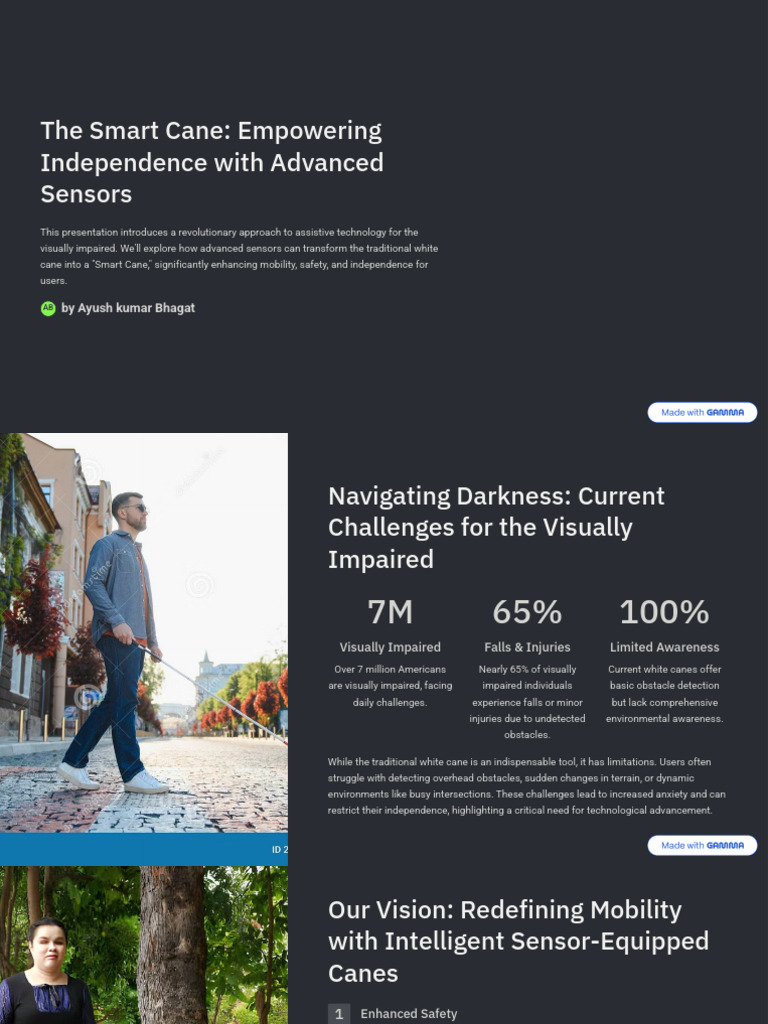Select the Visually Impaired label
Image resolution: width=768 pixels, height=1024 pixels.
[390, 647]
